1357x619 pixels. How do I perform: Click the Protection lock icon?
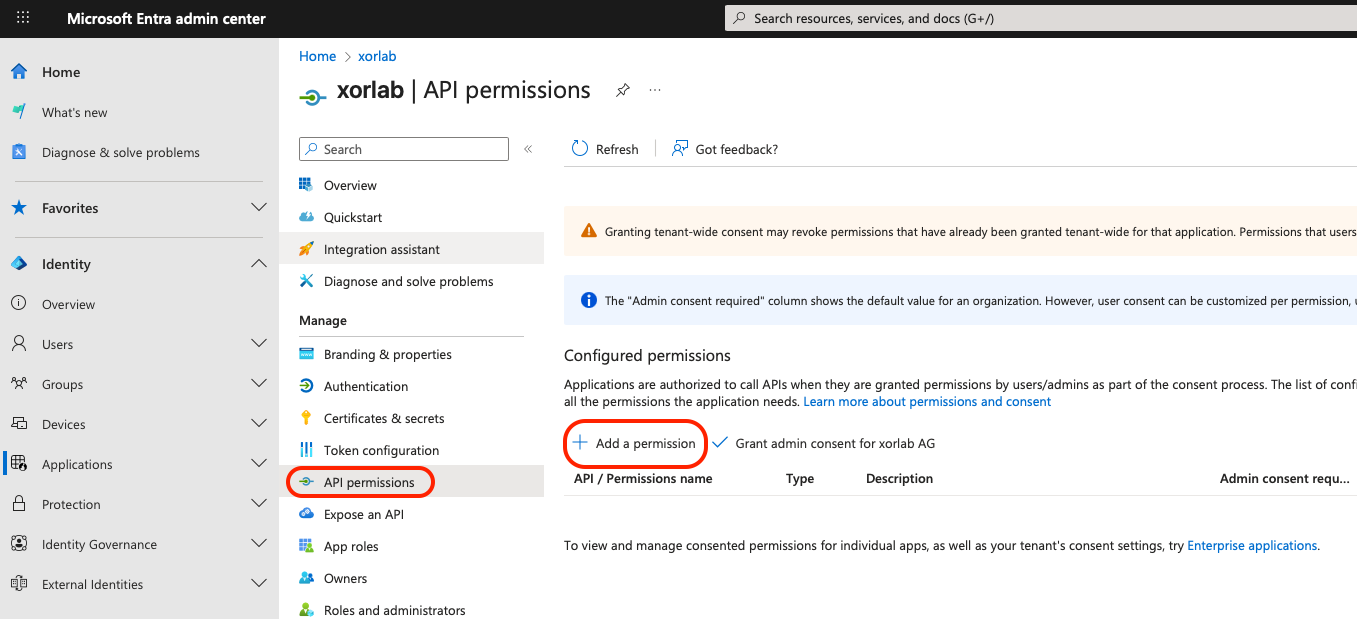(x=19, y=504)
